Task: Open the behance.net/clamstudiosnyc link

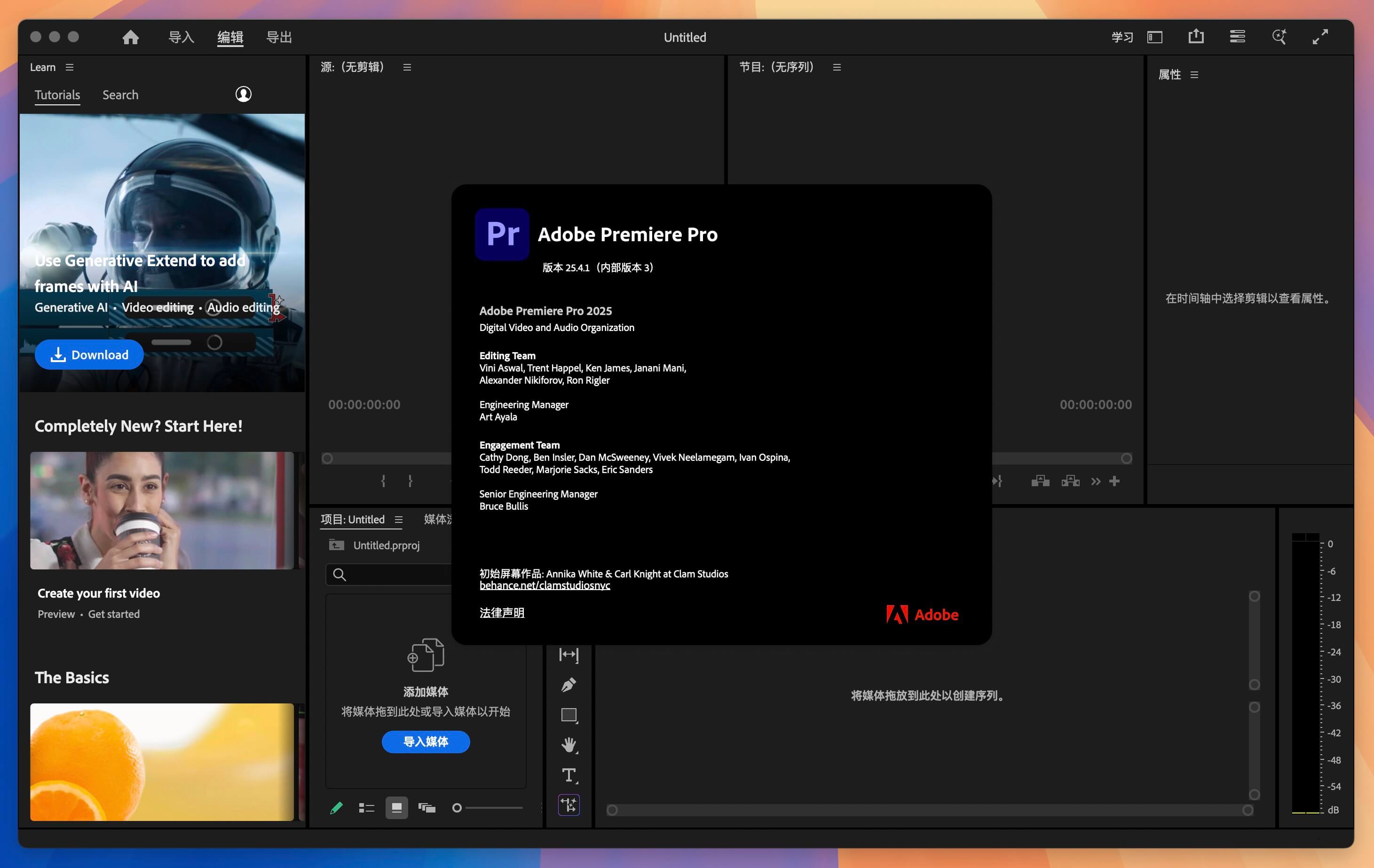Action: click(x=545, y=585)
